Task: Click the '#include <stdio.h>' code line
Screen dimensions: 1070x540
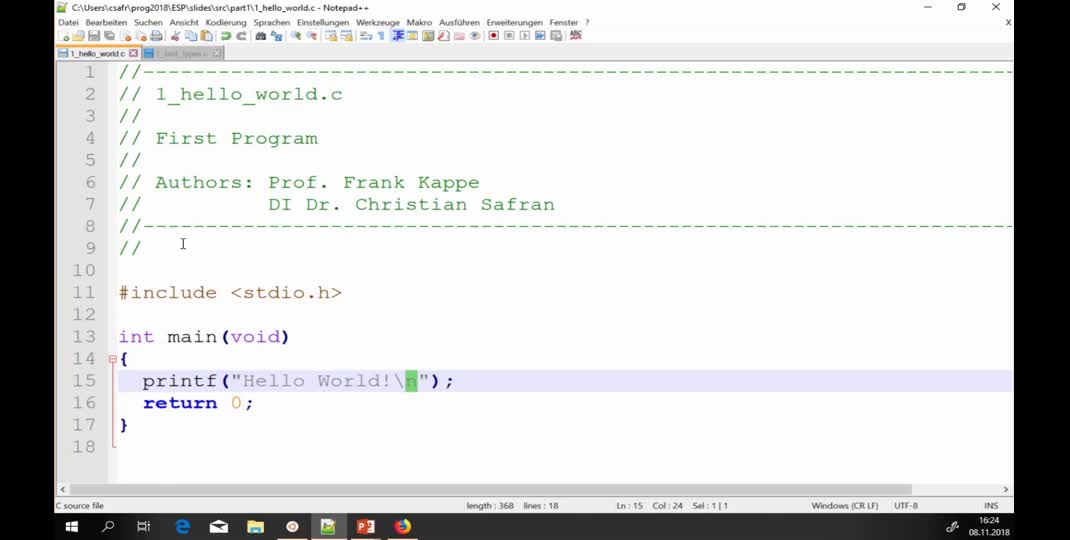Action: coord(231,293)
